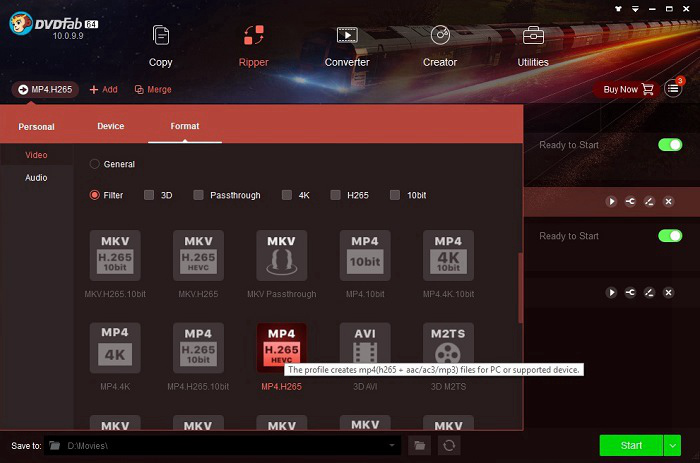
Task: Remove the second title from the list
Action: (x=668, y=292)
